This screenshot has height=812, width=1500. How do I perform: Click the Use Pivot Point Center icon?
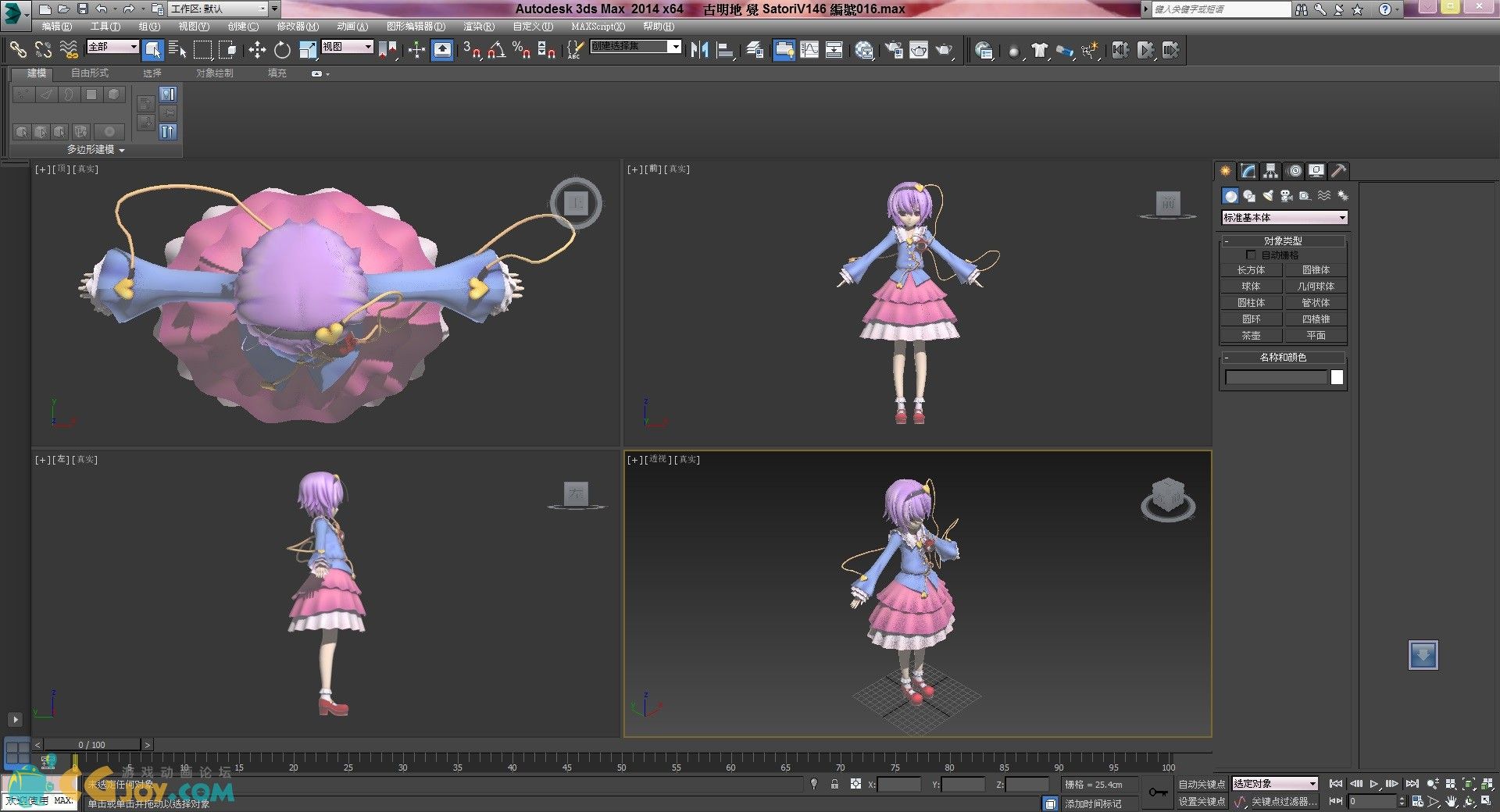(388, 50)
